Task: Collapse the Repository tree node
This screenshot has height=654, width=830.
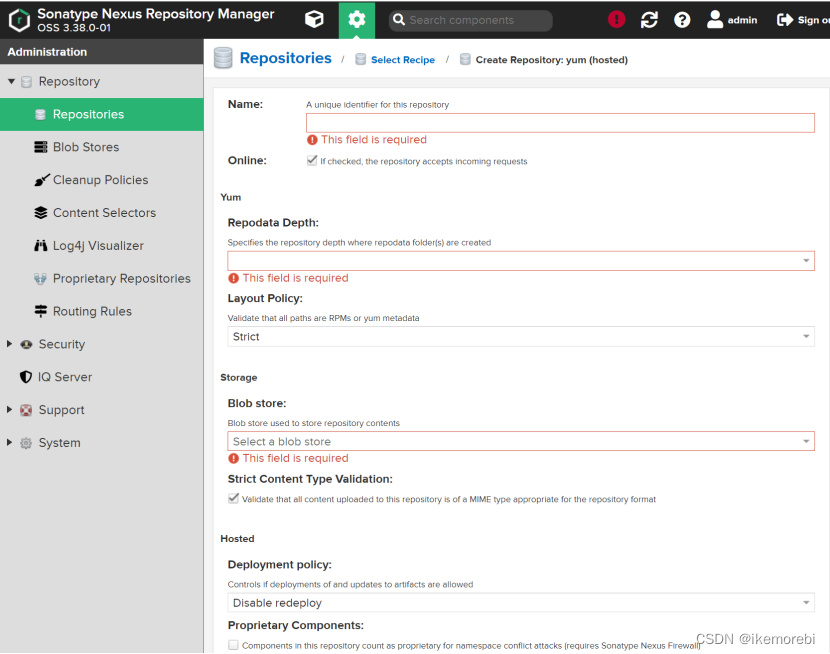Action: coord(11,81)
